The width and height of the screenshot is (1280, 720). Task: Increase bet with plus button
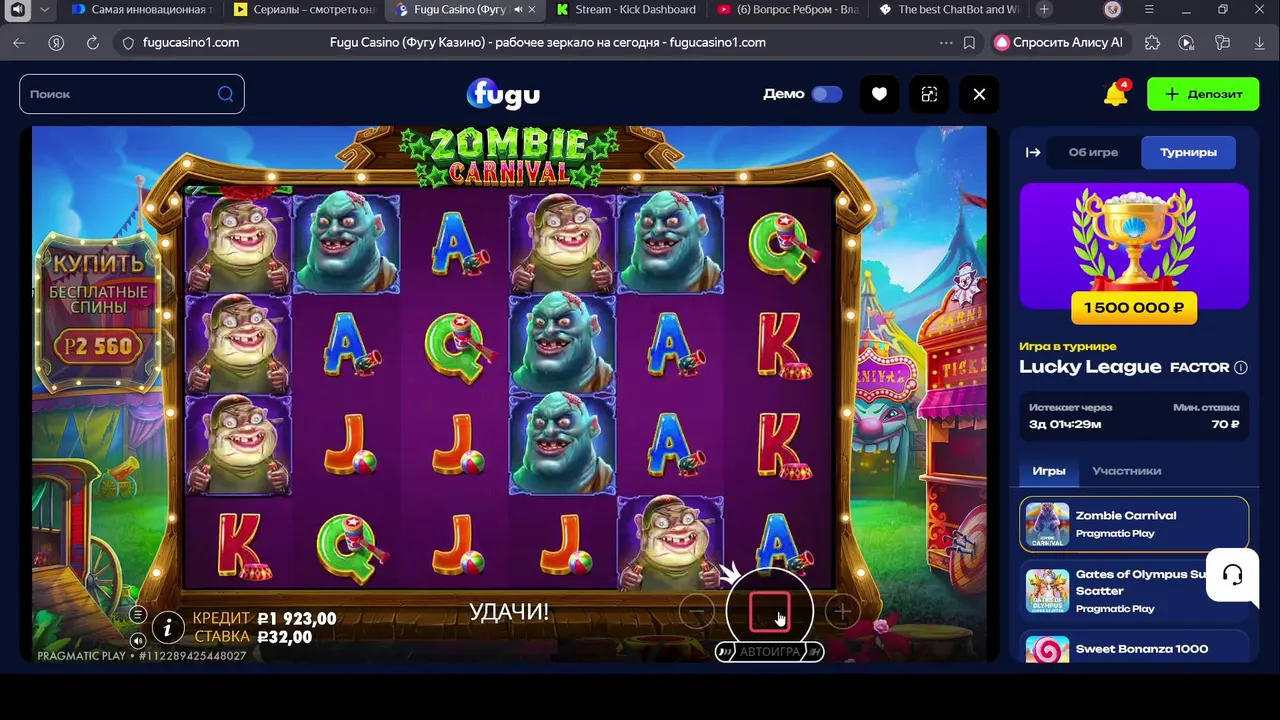point(842,611)
